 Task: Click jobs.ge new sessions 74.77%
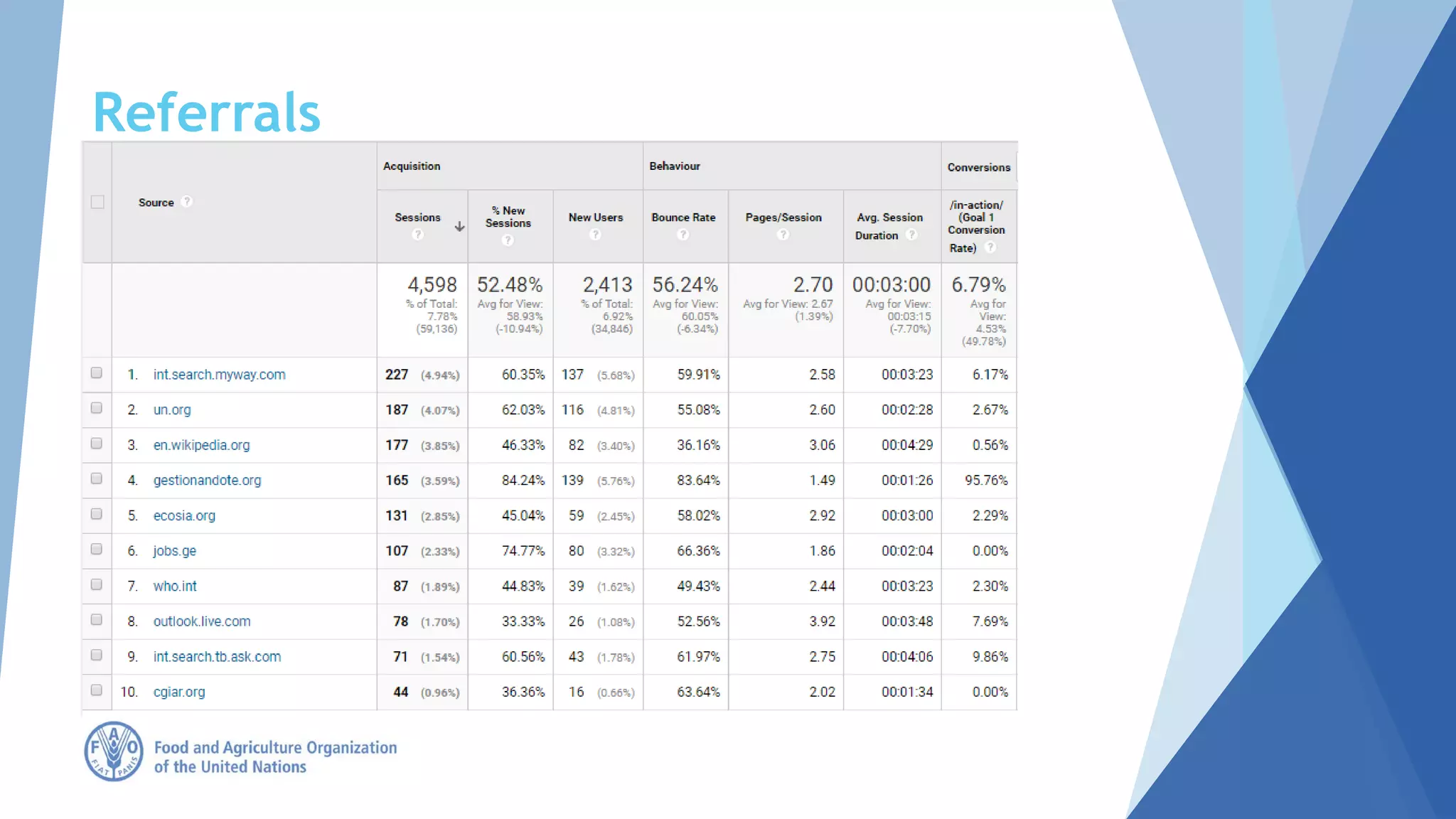(523, 551)
